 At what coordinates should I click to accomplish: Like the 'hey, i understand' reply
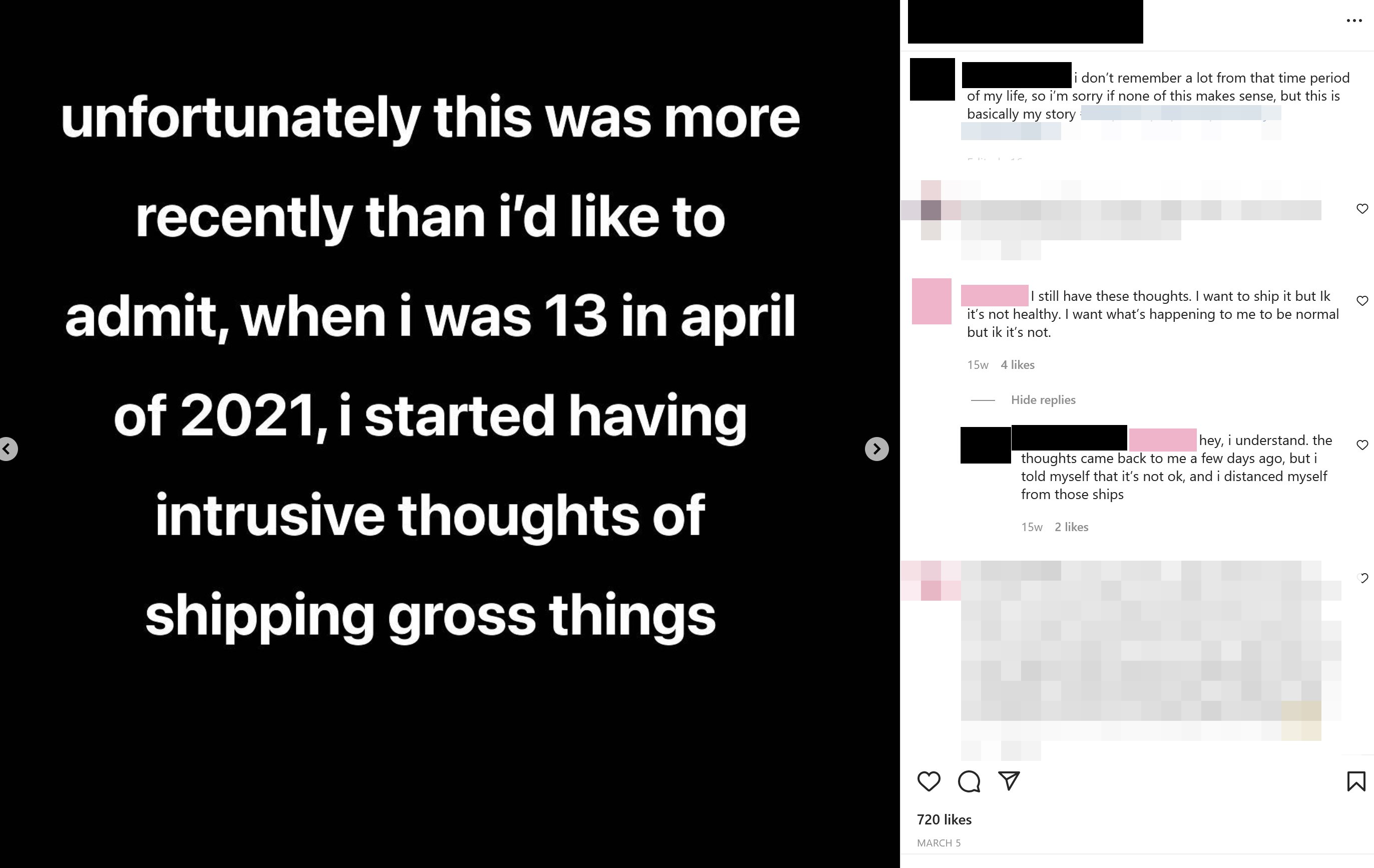[1362, 445]
